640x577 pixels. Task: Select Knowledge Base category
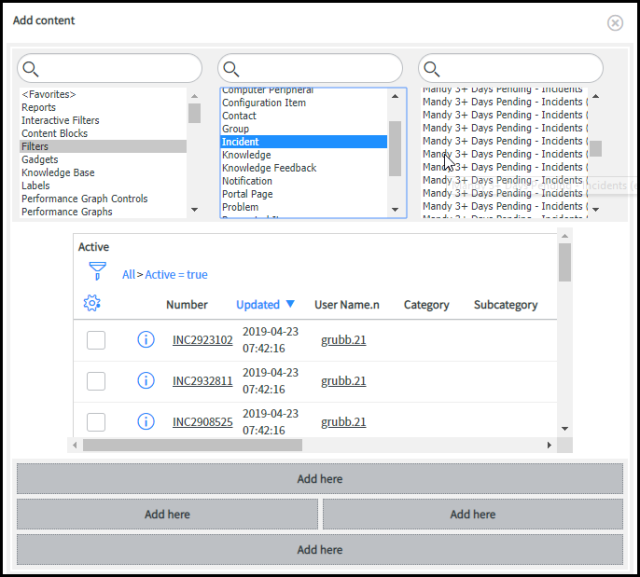click(x=103, y=173)
